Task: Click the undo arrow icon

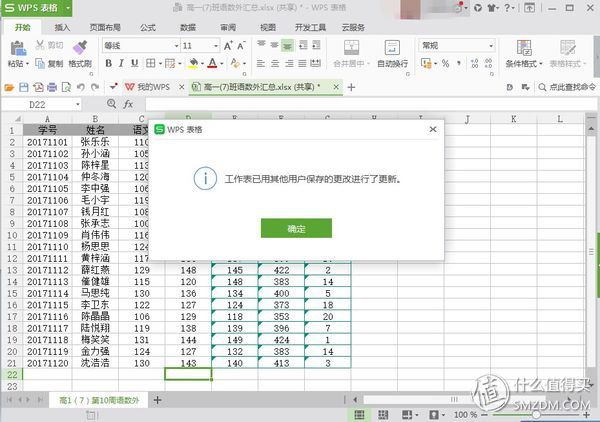Action: [x=80, y=88]
